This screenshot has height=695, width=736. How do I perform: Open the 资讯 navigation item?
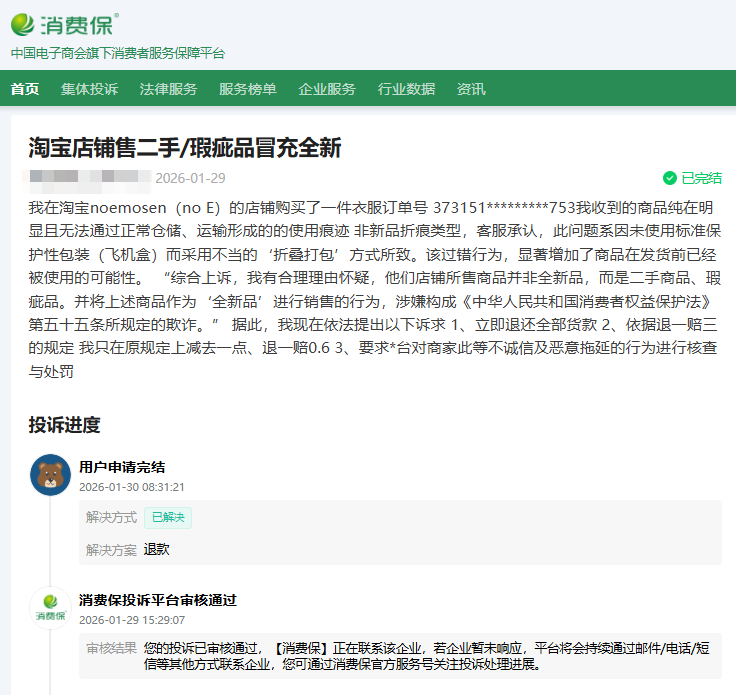(x=471, y=89)
